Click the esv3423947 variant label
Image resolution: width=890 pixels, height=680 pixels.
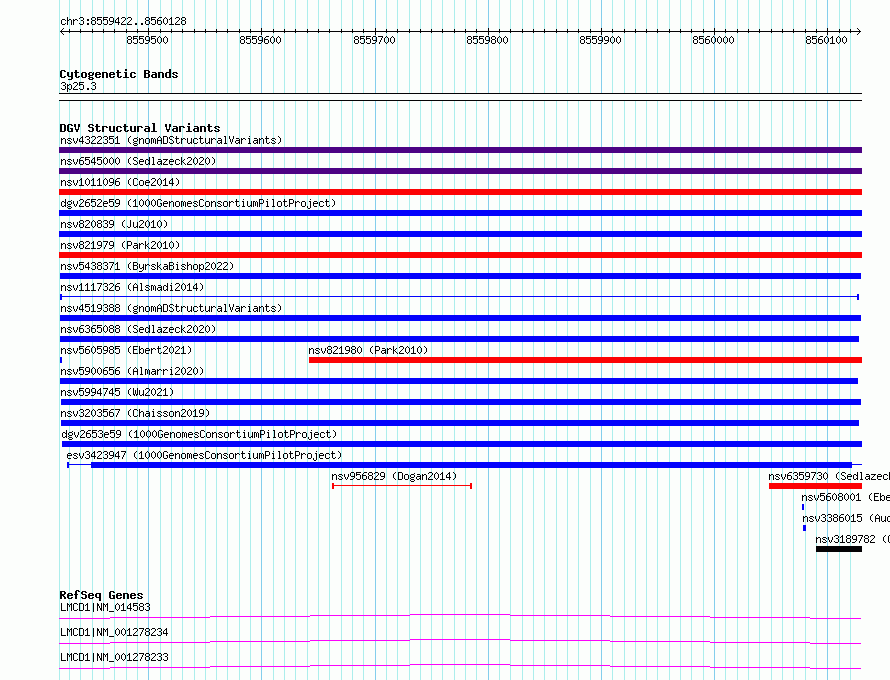(204, 455)
